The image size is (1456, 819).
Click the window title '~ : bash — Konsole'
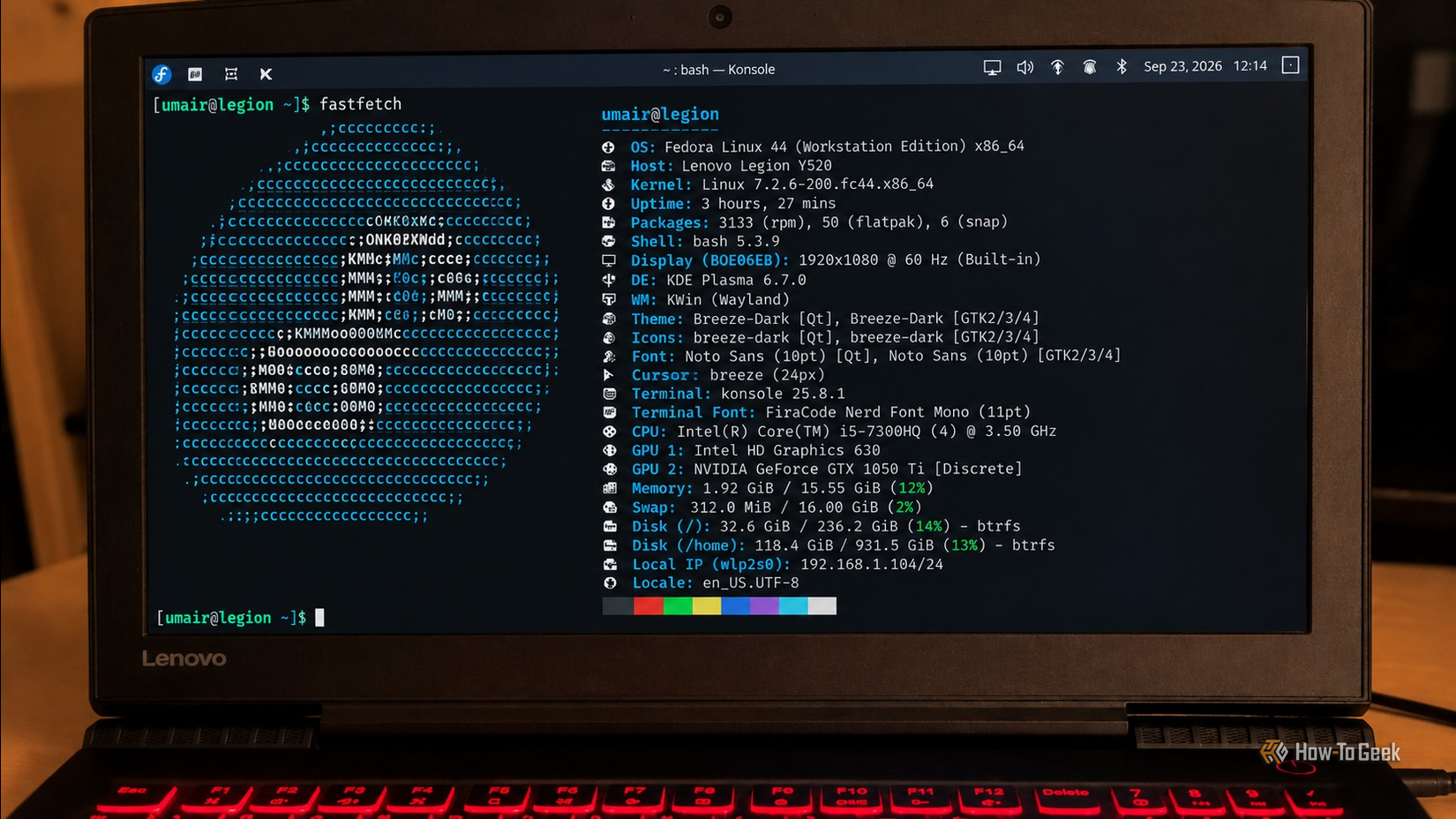(718, 70)
